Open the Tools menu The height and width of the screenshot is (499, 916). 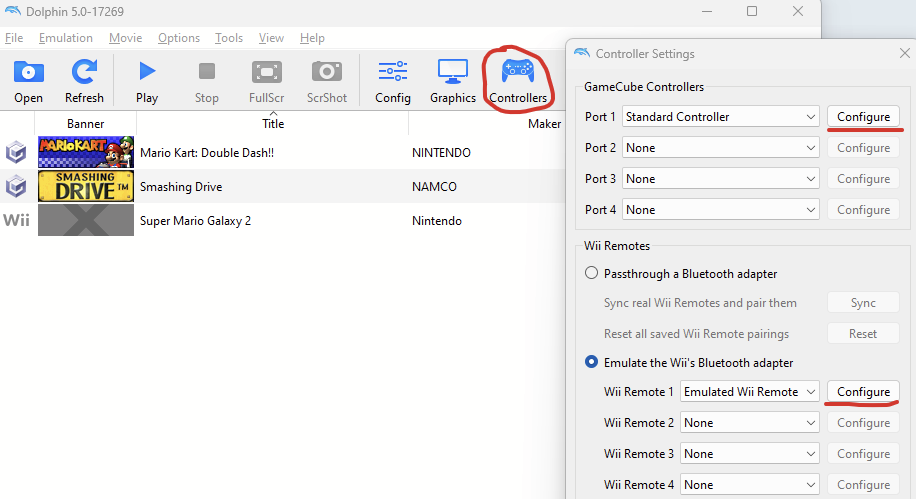229,38
